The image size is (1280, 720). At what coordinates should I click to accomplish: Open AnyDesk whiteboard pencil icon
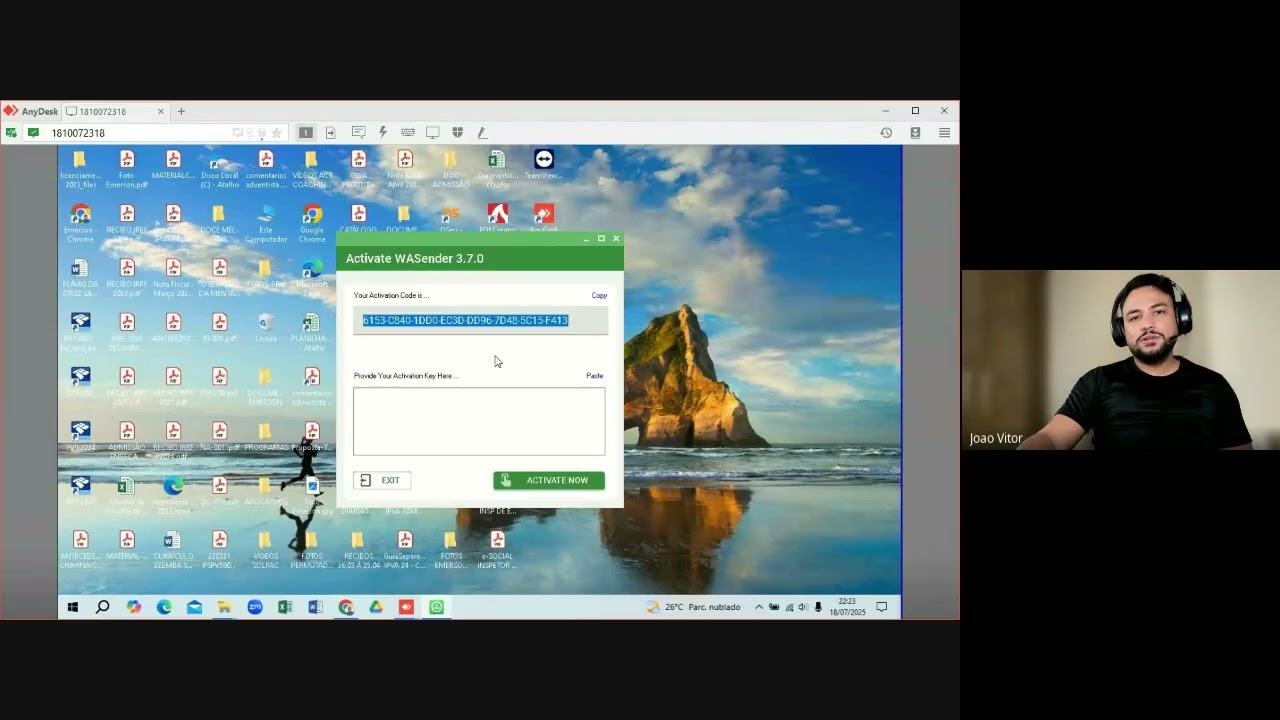[482, 133]
